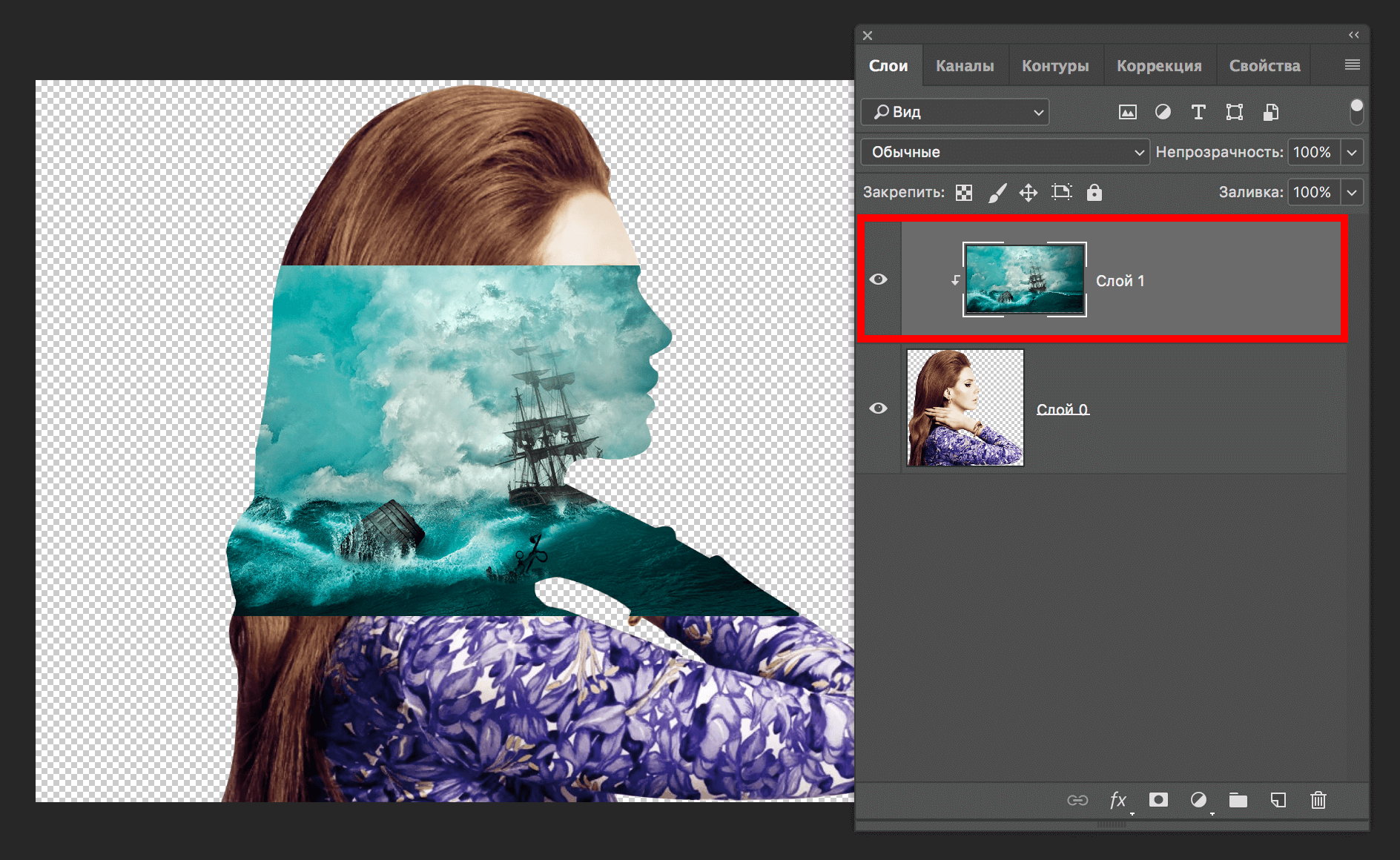Hide the Слой 0 layer
This screenshot has height=860, width=1400.
pyautogui.click(x=879, y=408)
